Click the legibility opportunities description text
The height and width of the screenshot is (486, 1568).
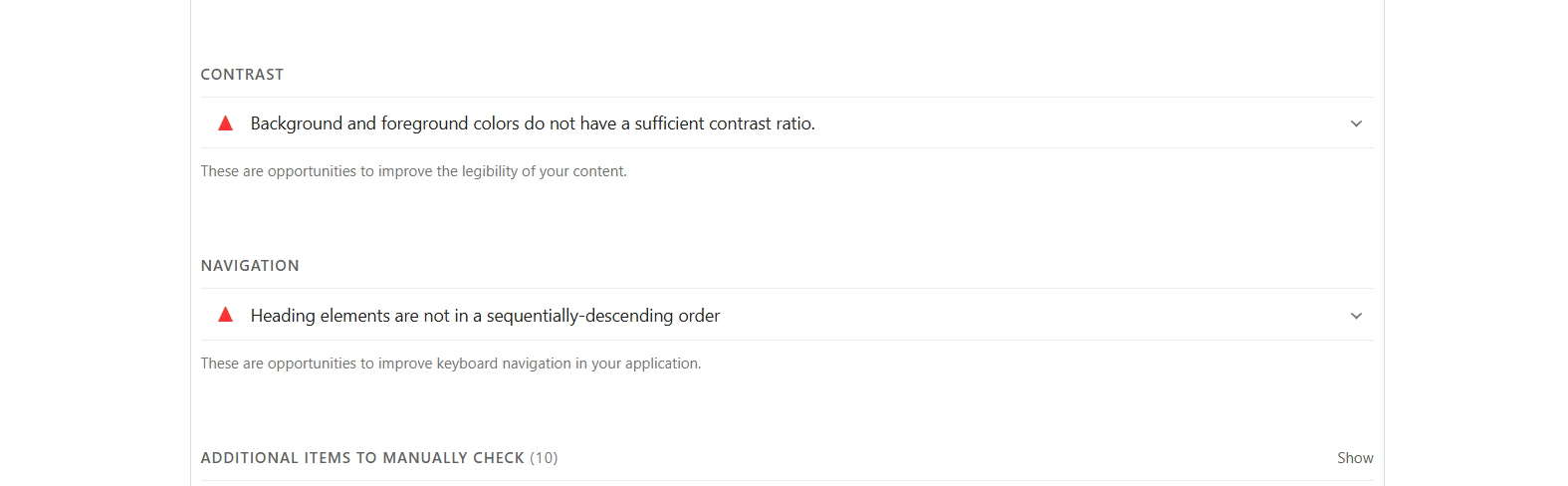tap(413, 171)
